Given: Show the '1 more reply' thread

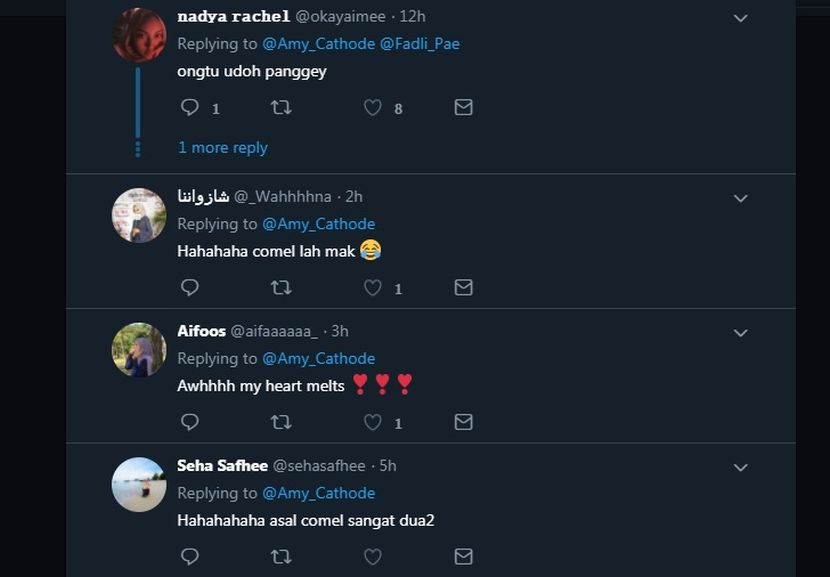Looking at the screenshot, I should click(223, 147).
